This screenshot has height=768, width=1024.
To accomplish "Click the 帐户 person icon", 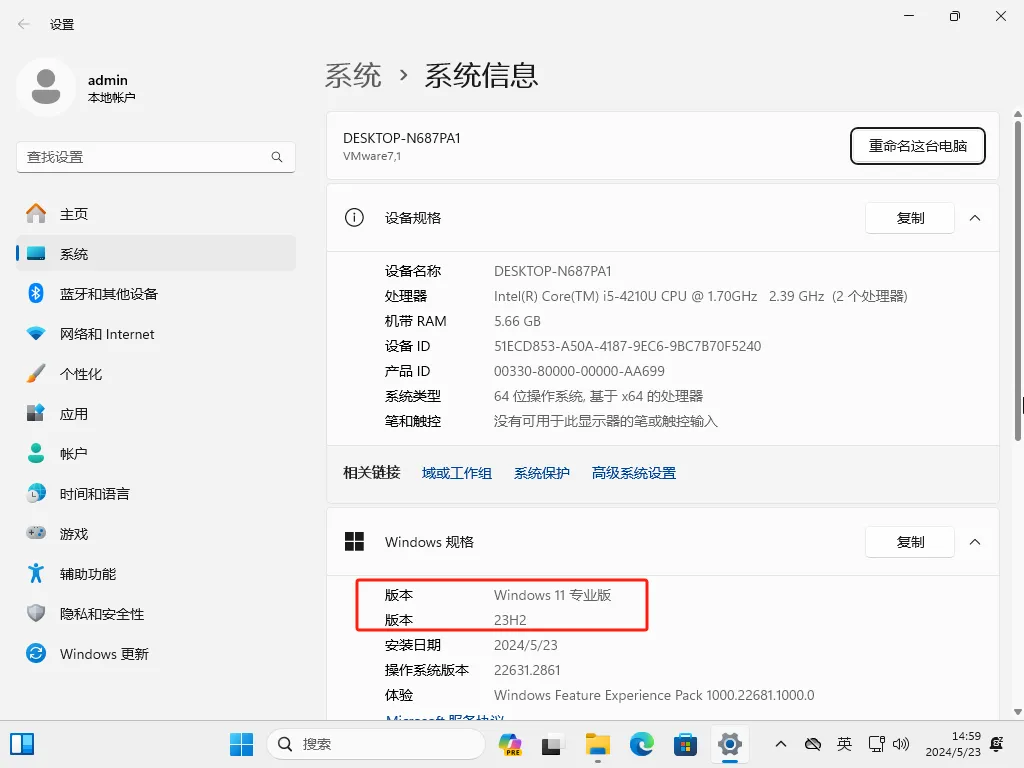I will click(x=36, y=453).
